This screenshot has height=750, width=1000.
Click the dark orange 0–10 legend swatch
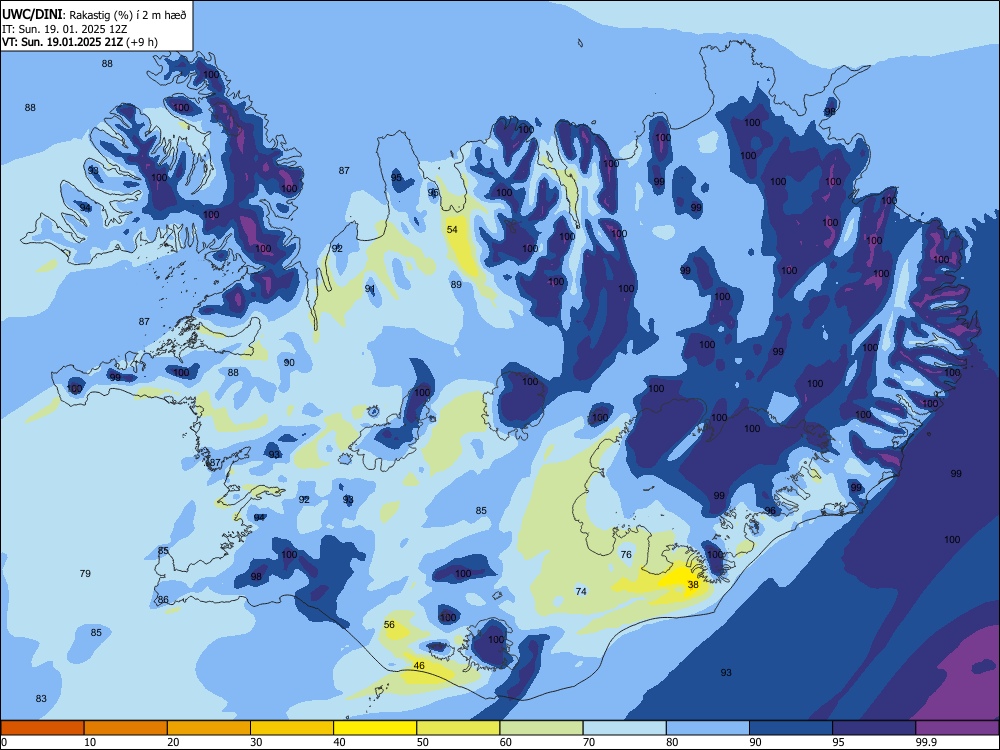pos(42,728)
